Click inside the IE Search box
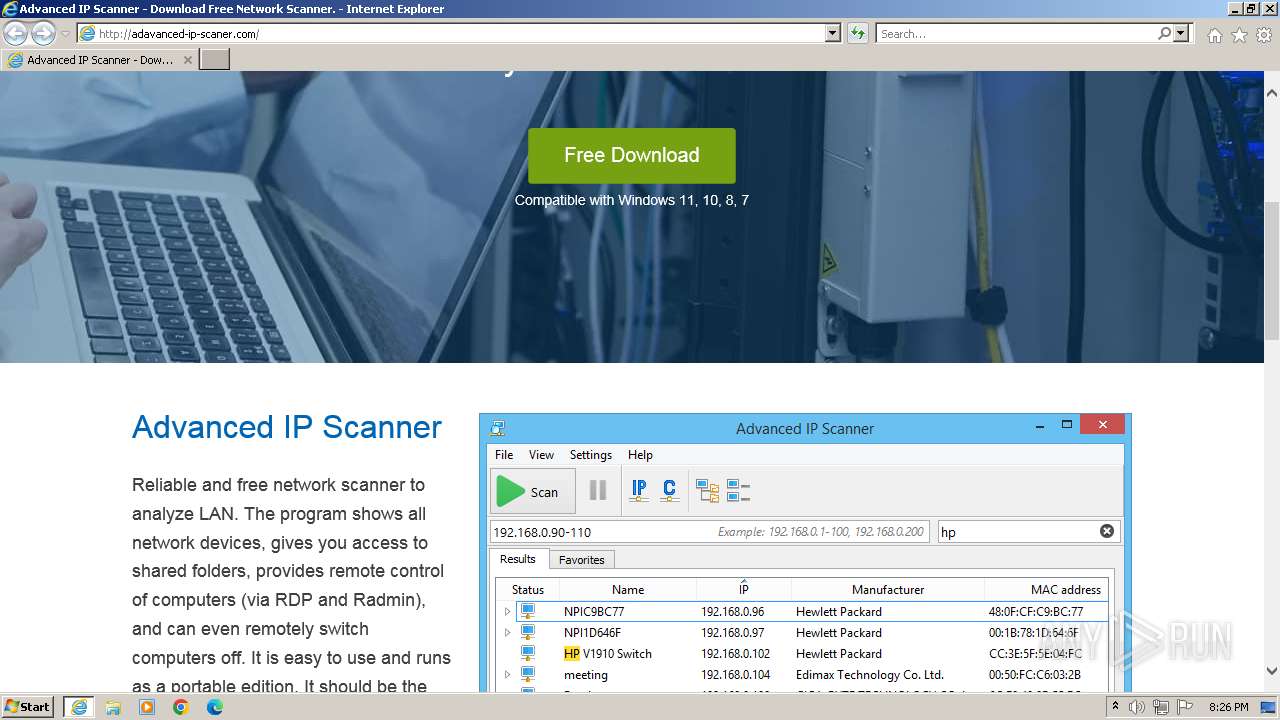Image resolution: width=1280 pixels, height=720 pixels. (x=1016, y=34)
